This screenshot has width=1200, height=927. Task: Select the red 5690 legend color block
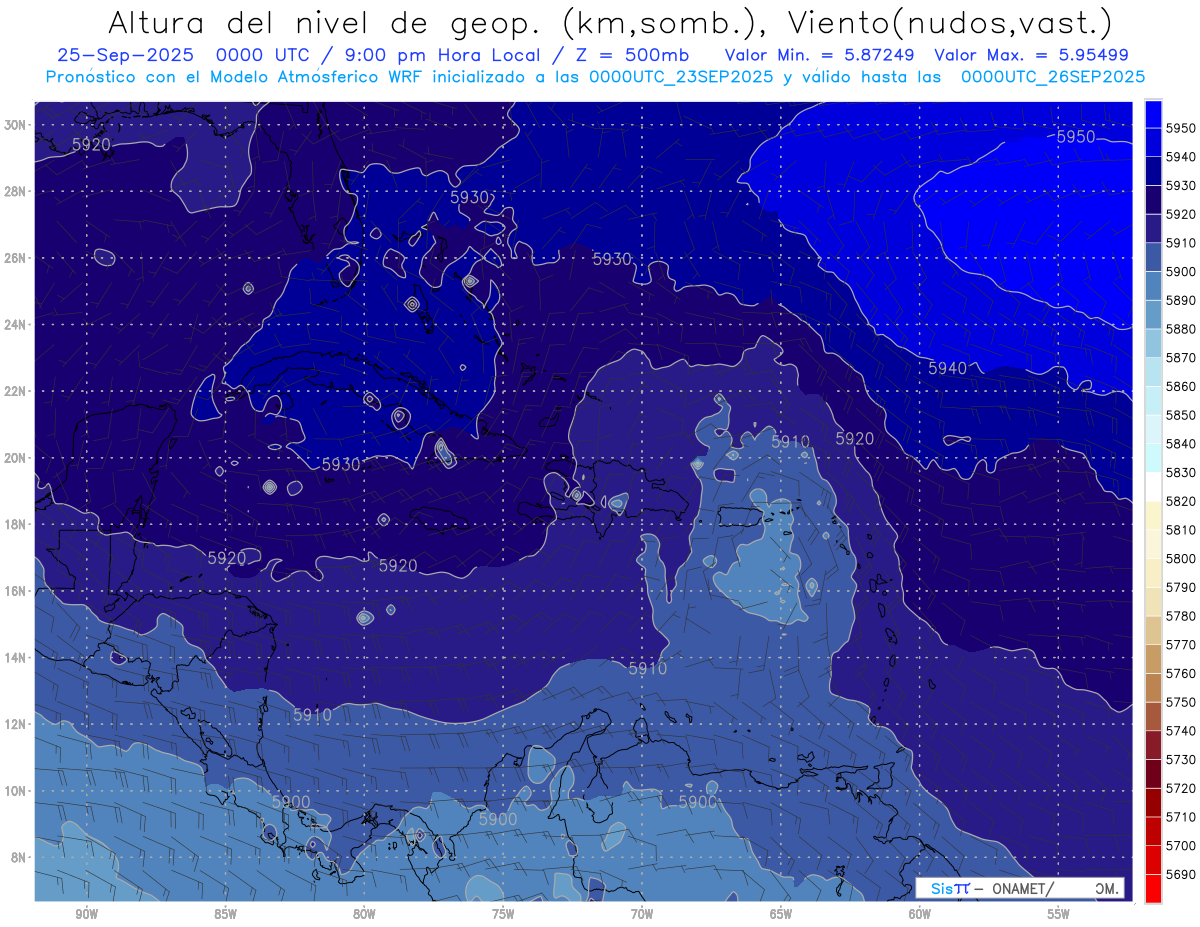click(1153, 888)
